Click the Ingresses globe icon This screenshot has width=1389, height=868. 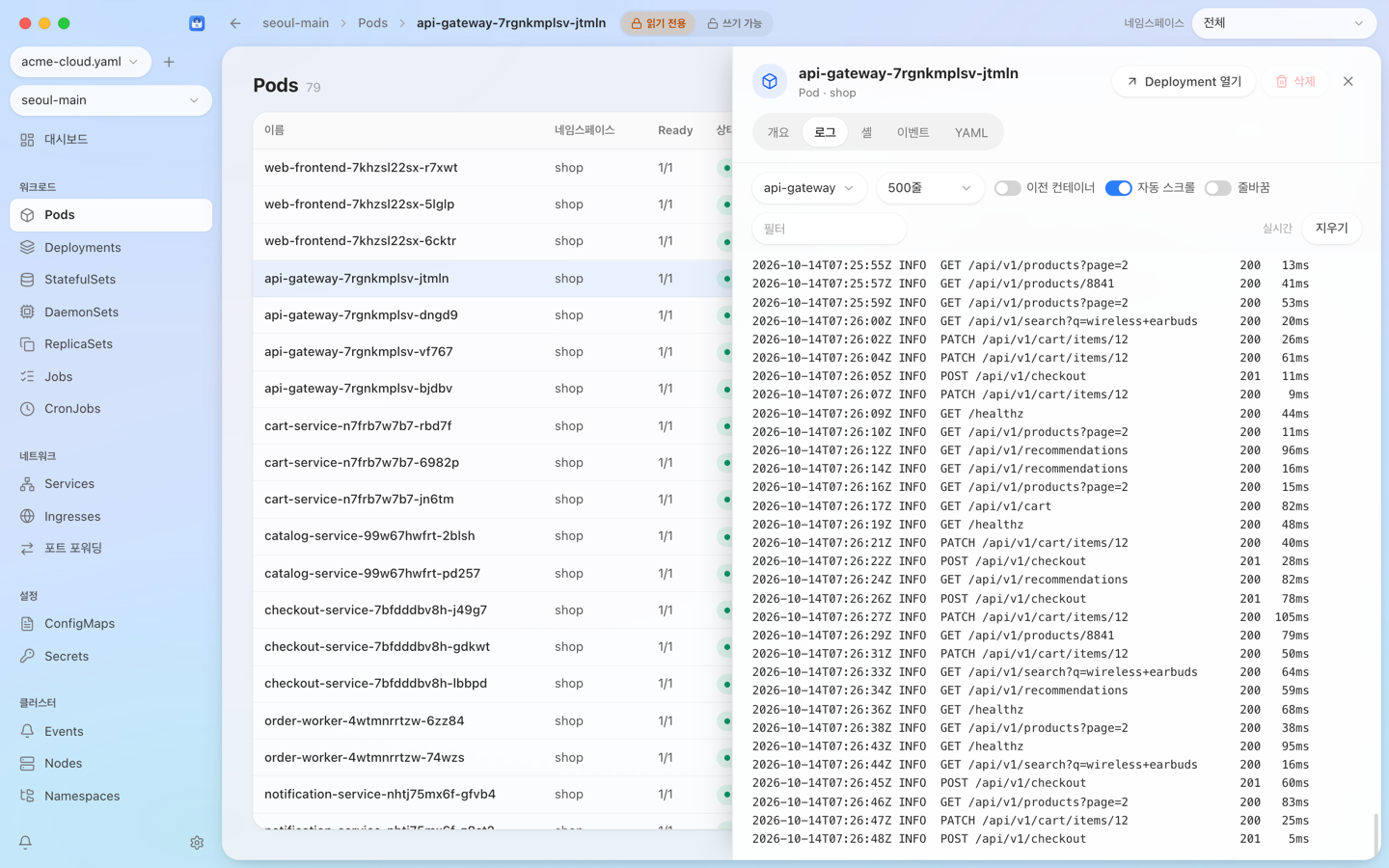point(27,517)
